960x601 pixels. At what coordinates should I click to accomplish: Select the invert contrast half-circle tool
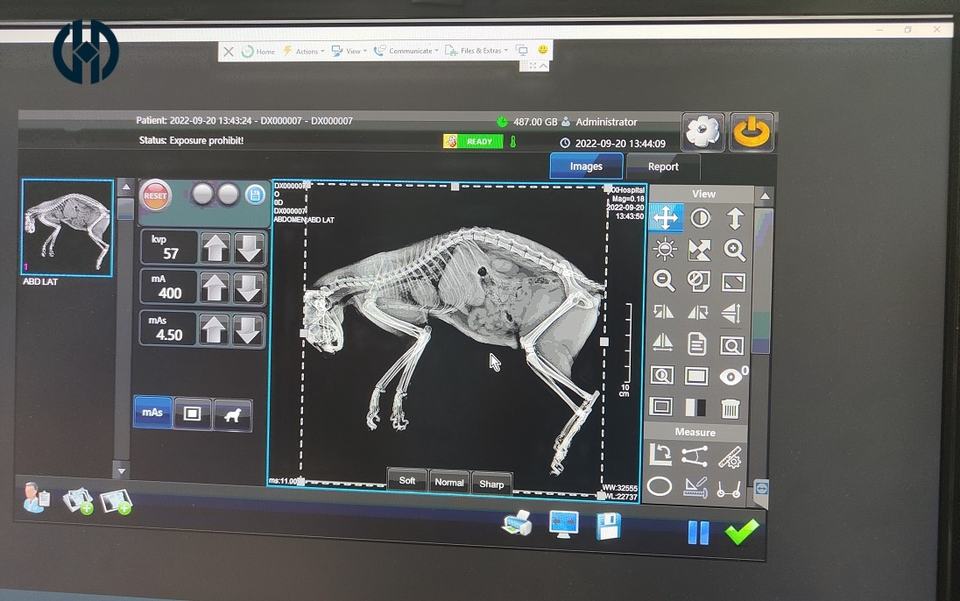click(700, 218)
